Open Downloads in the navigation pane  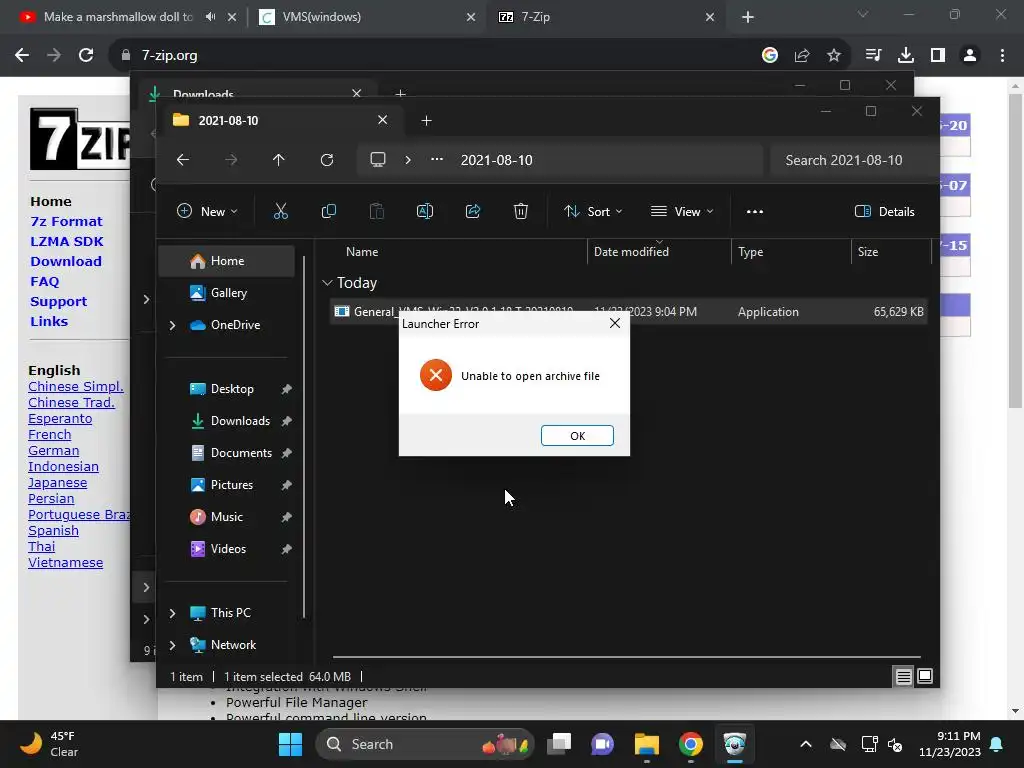tap(239, 421)
